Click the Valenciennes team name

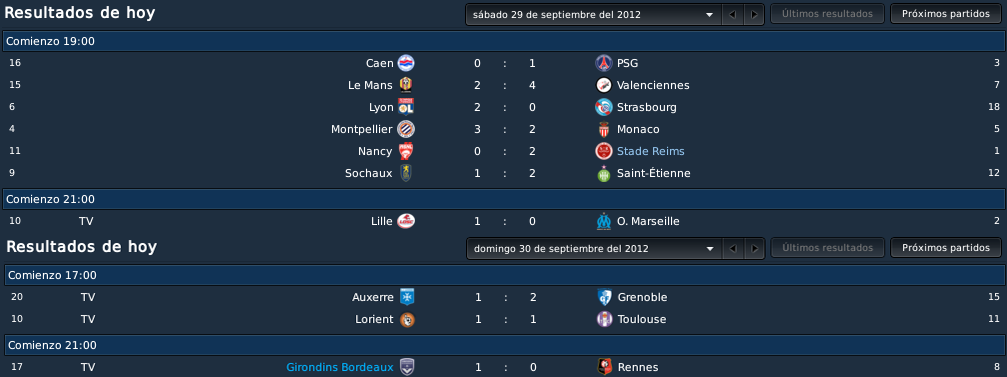tap(653, 85)
